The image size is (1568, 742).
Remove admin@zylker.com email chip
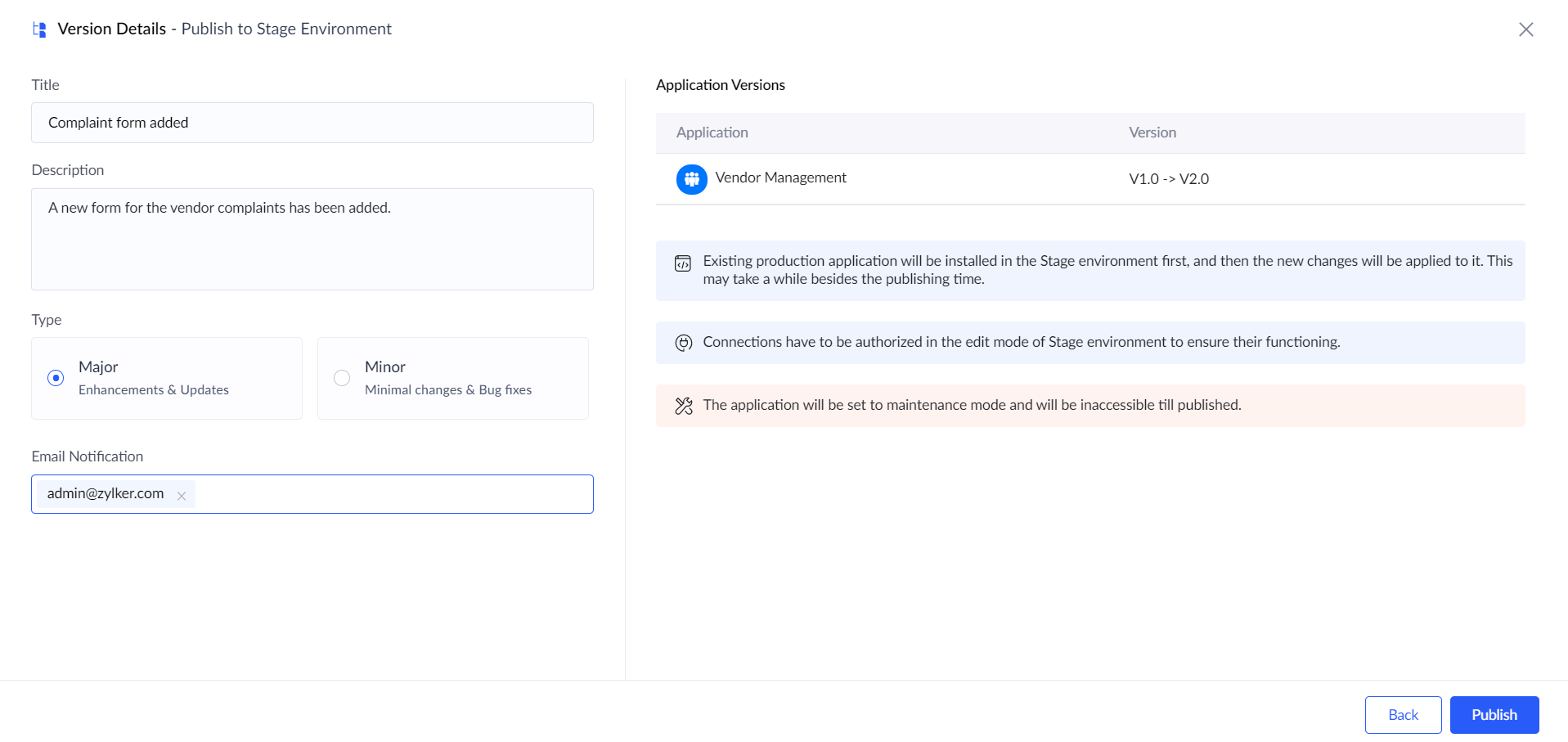[182, 496]
